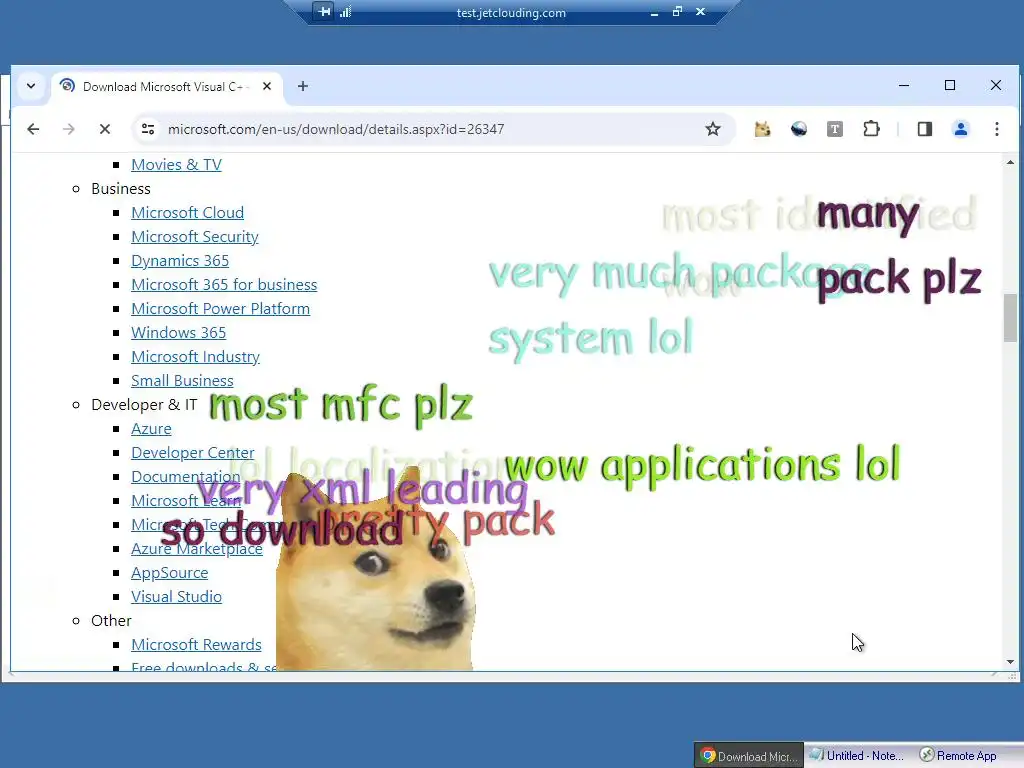Check the connection signal icon

345,12
